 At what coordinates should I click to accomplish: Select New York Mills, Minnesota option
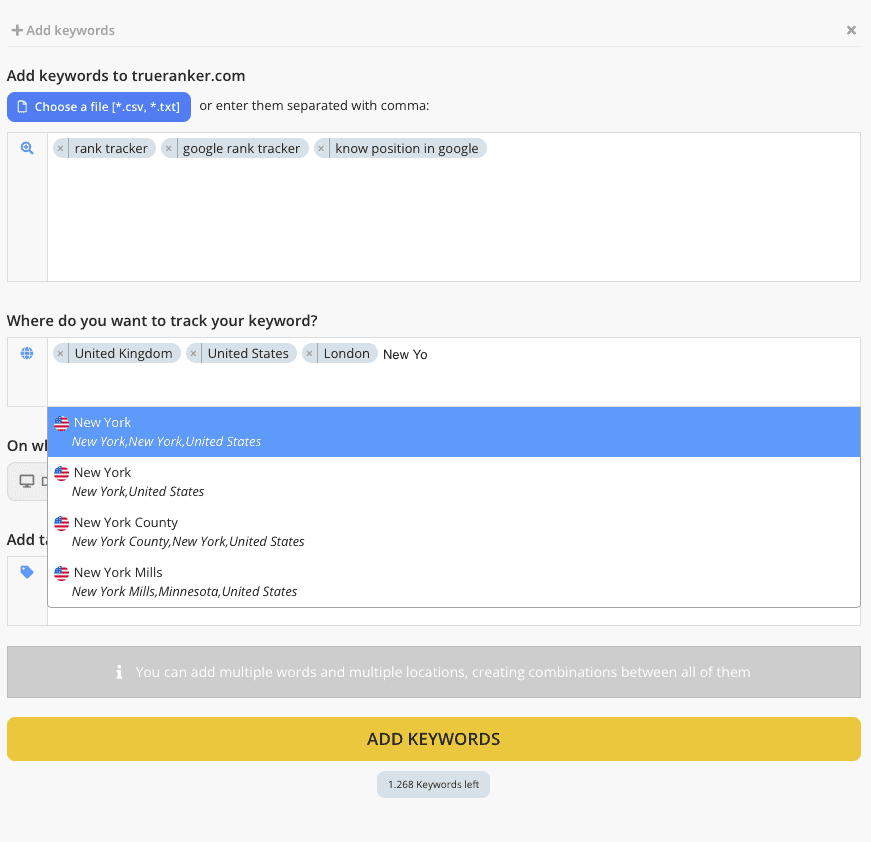(454, 582)
